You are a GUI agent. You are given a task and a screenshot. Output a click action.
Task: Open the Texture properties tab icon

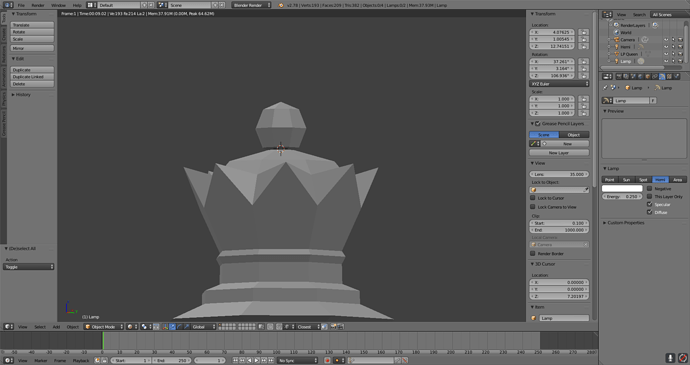pos(669,76)
